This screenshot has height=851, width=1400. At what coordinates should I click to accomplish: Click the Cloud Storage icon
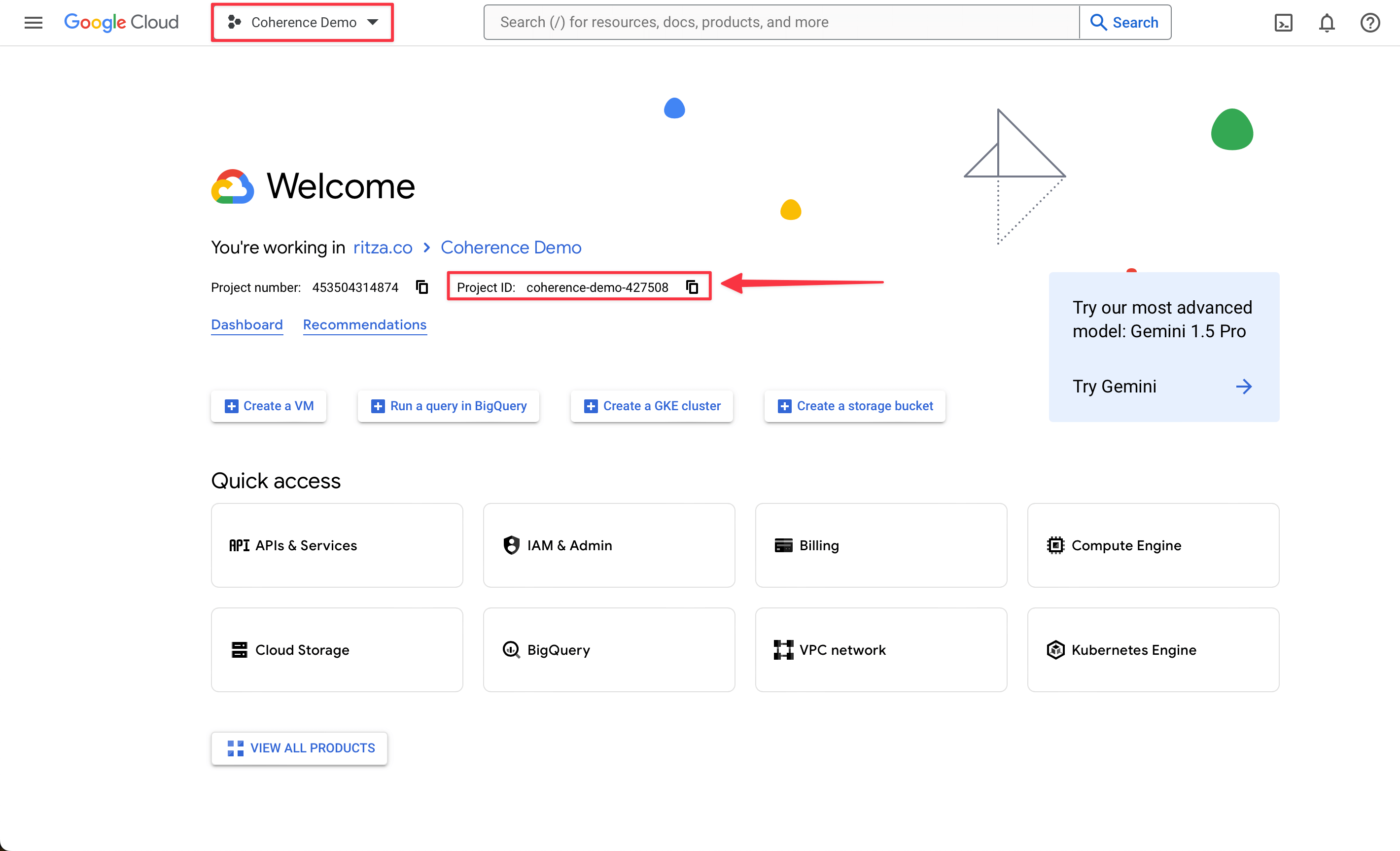[239, 650]
